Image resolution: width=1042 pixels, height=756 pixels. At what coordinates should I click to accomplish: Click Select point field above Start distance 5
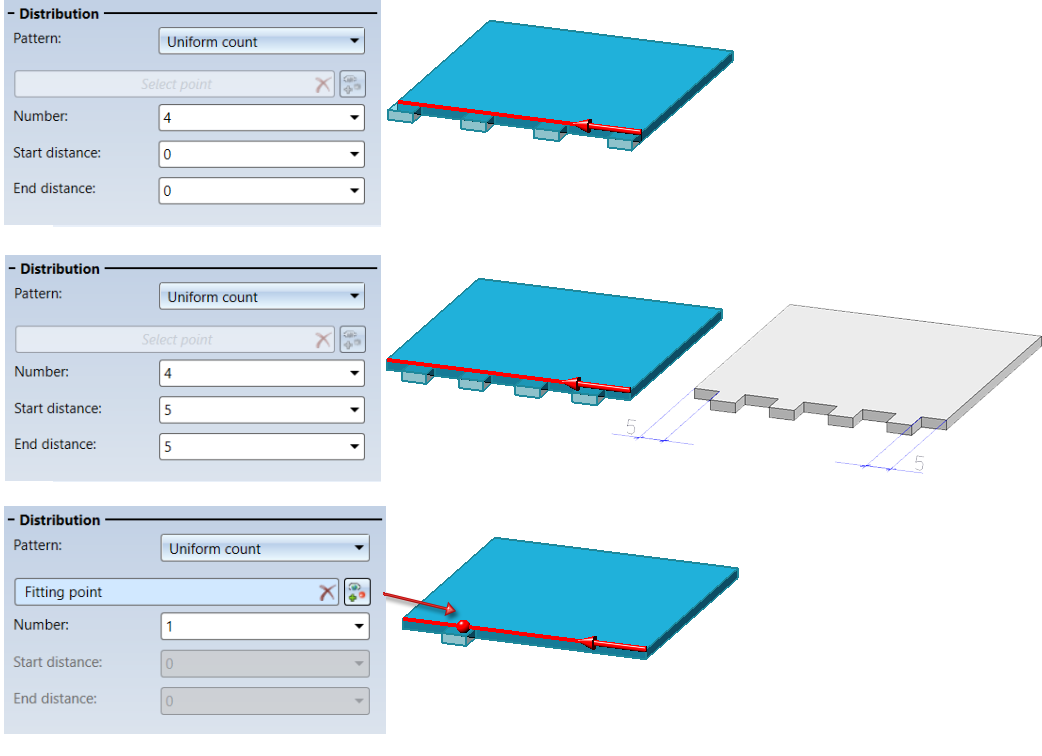pos(175,339)
